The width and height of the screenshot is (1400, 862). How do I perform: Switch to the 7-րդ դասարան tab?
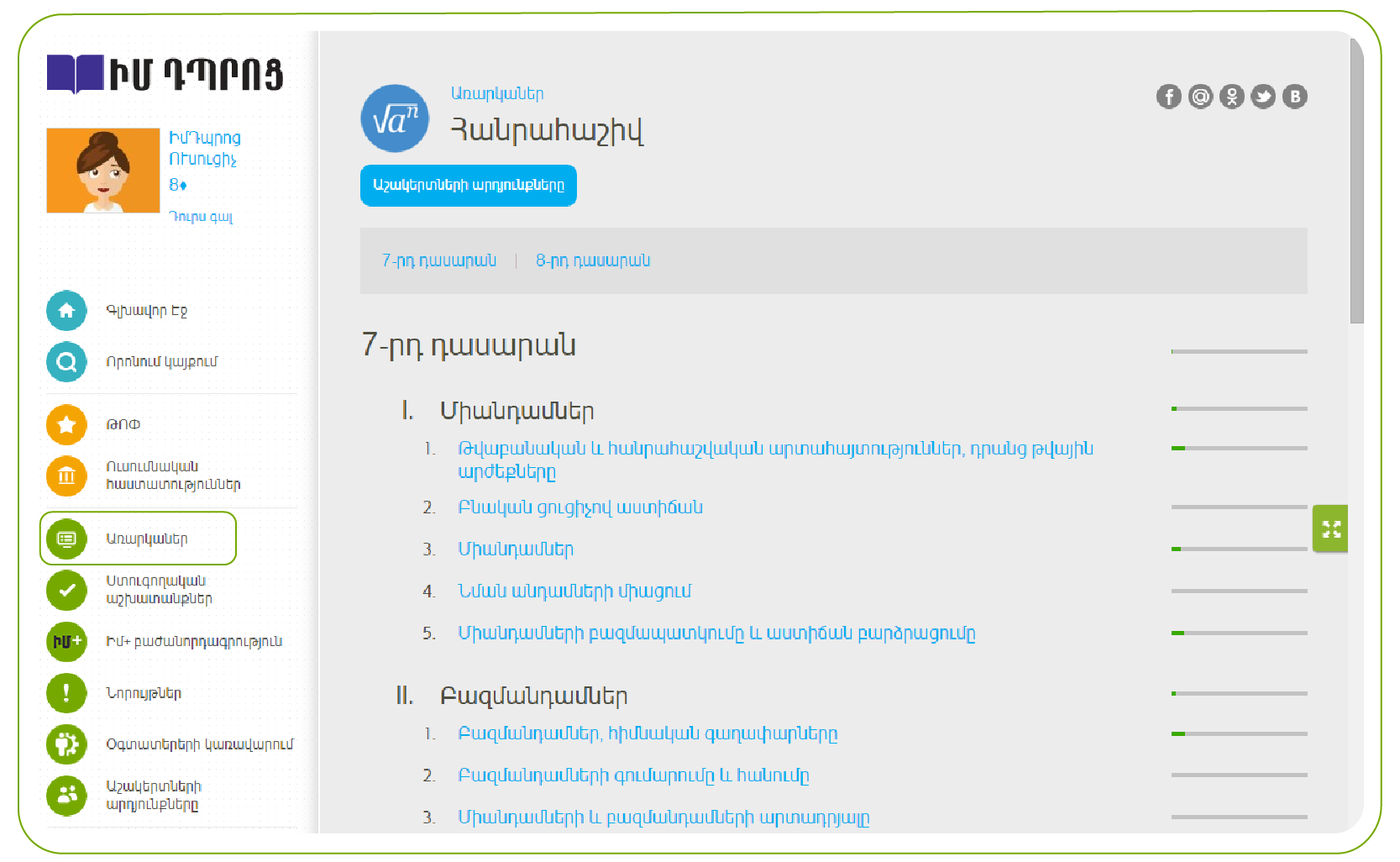tap(438, 260)
